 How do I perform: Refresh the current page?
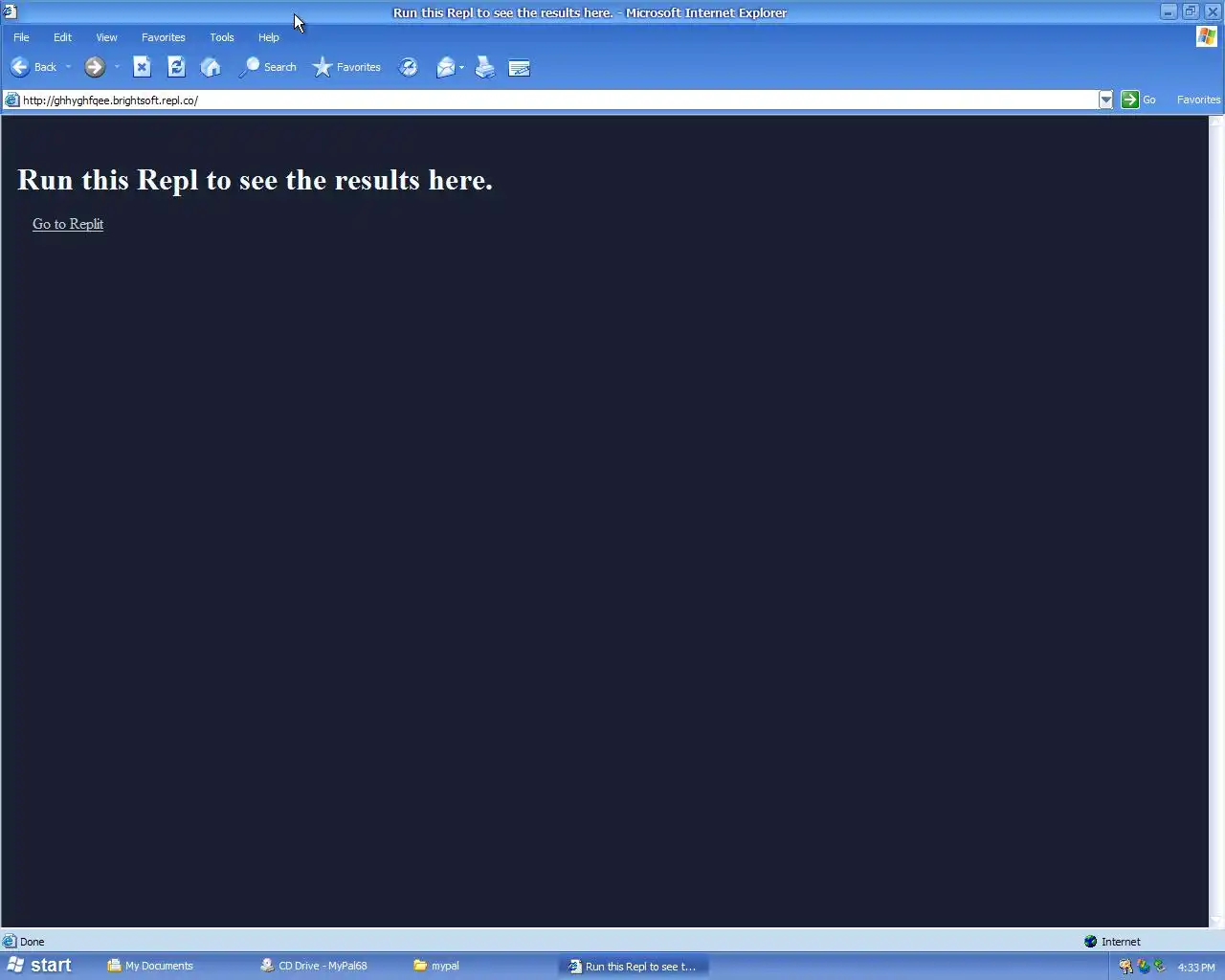(176, 67)
